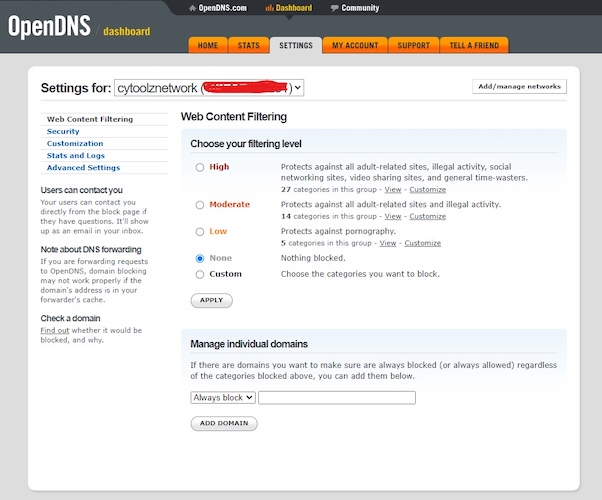Click the Web Content Filtering heading
The image size is (602, 500).
pyautogui.click(x=234, y=117)
